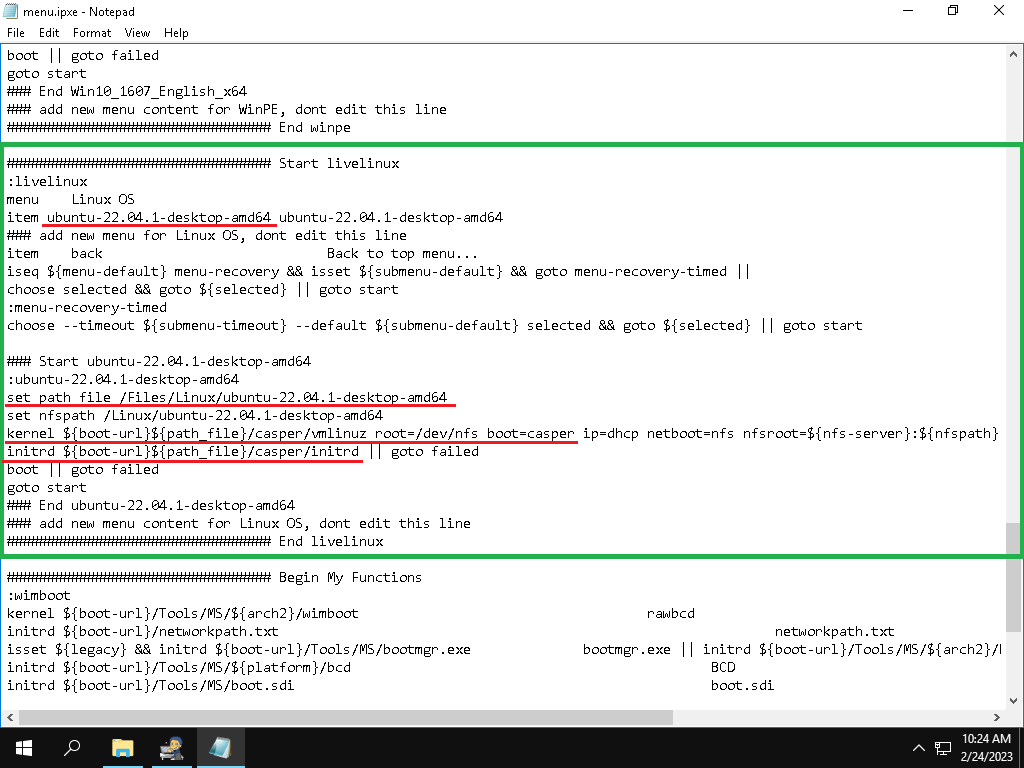
Task: Click the vertical scrollbar up arrow
Action: tap(1015, 53)
